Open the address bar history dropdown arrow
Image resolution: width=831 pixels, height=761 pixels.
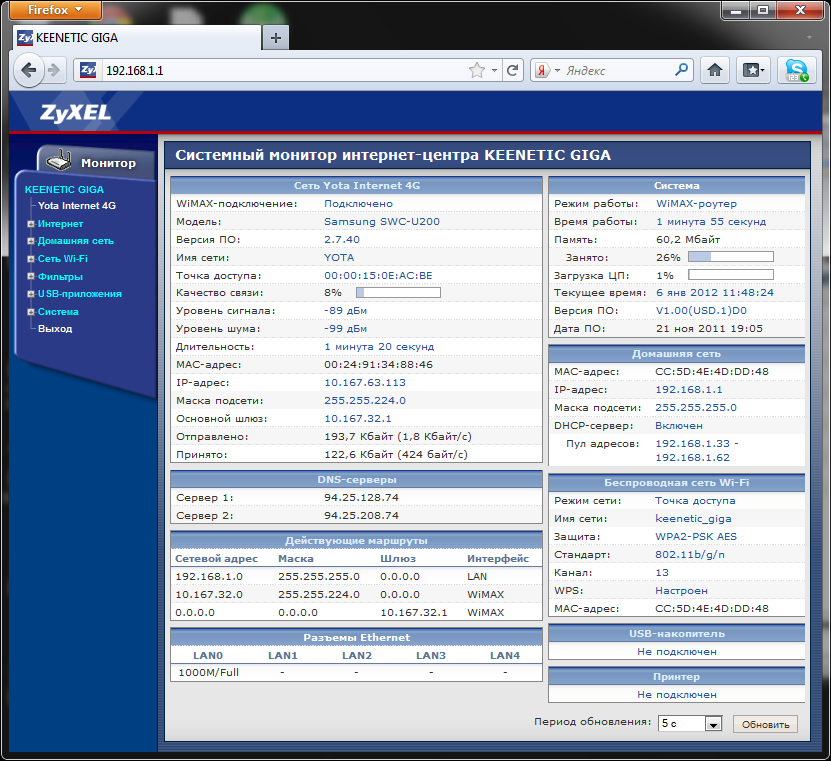tap(494, 70)
